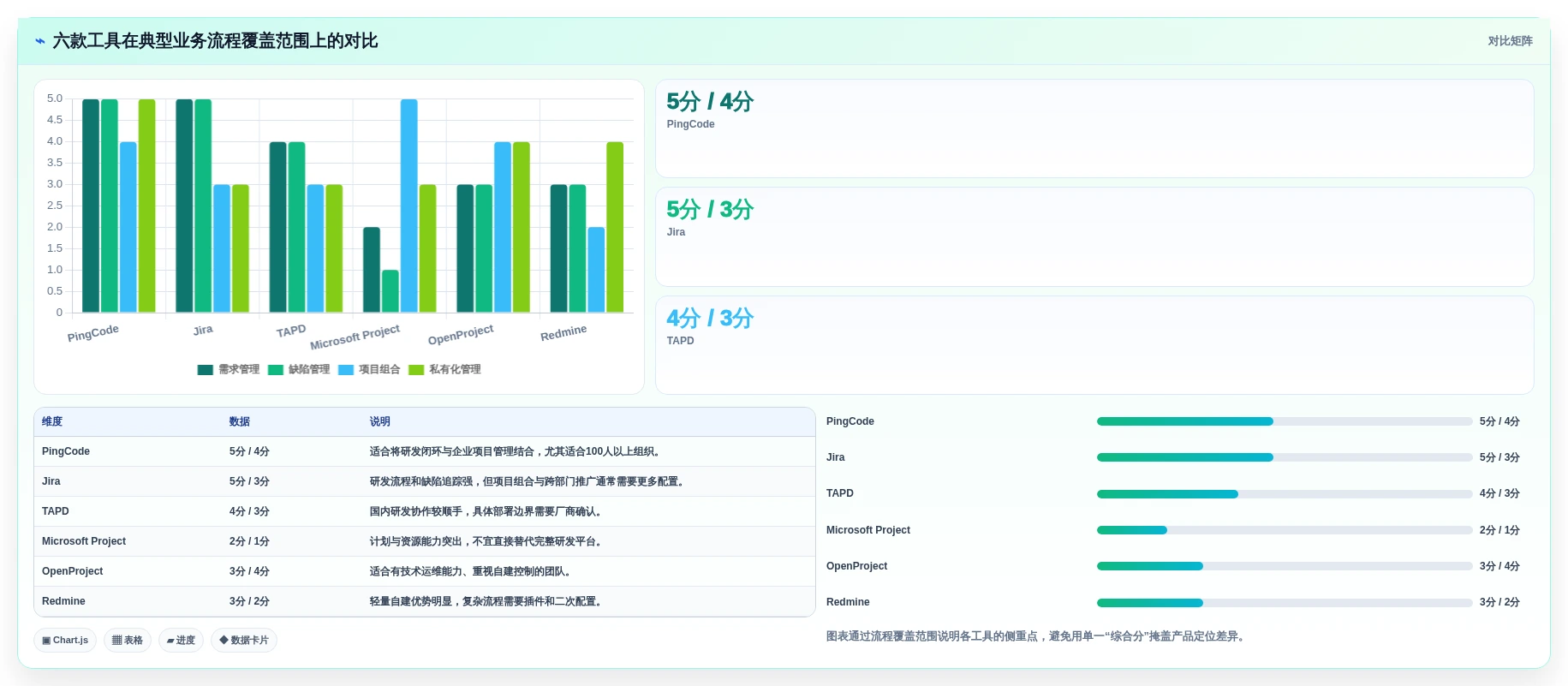Viewport: 1568px width, 686px height.
Task: Click the 表格 chip
Action: coord(128,640)
